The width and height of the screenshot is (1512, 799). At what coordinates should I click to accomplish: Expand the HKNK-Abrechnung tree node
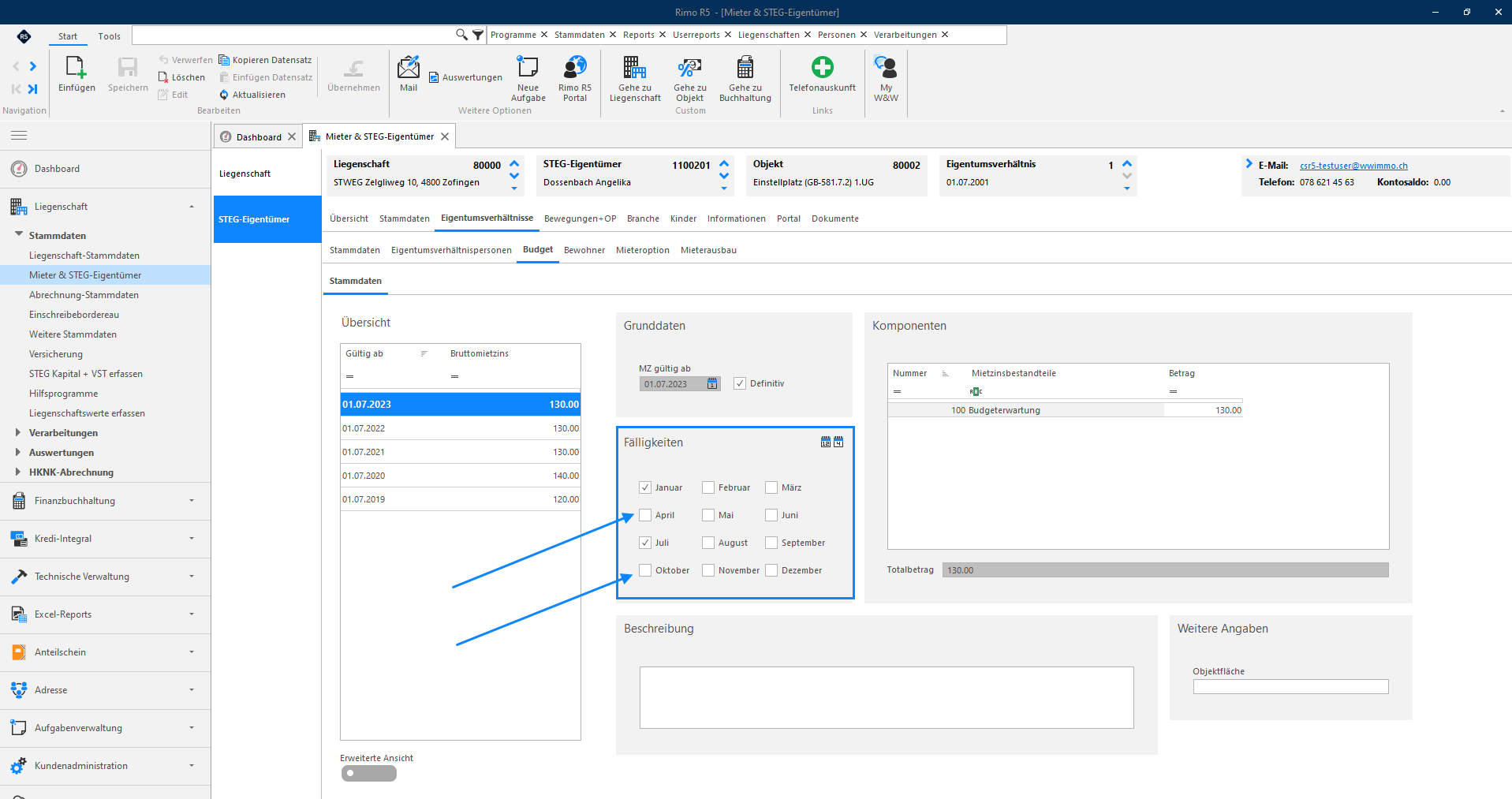click(18, 472)
